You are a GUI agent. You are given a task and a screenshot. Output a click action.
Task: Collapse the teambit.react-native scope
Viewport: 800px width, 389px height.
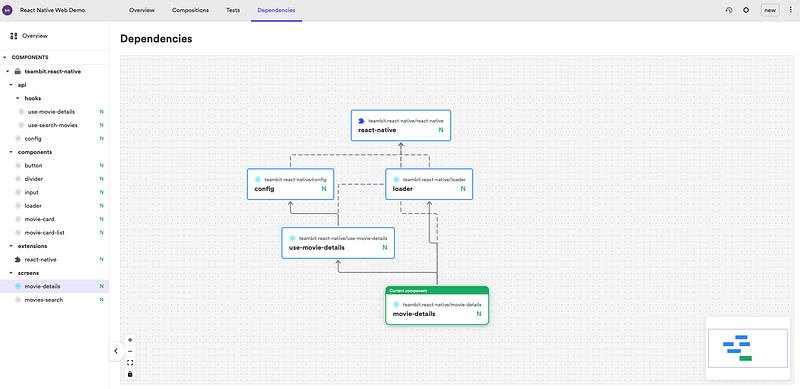[x=8, y=71]
